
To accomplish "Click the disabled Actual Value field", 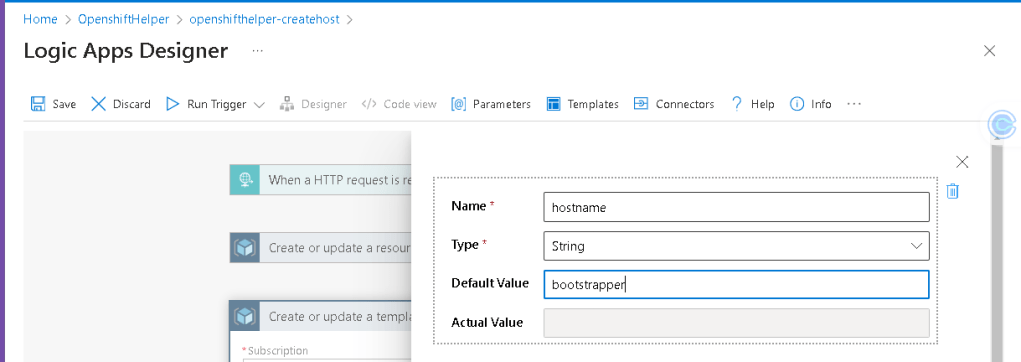I will pyautogui.click(x=736, y=323).
